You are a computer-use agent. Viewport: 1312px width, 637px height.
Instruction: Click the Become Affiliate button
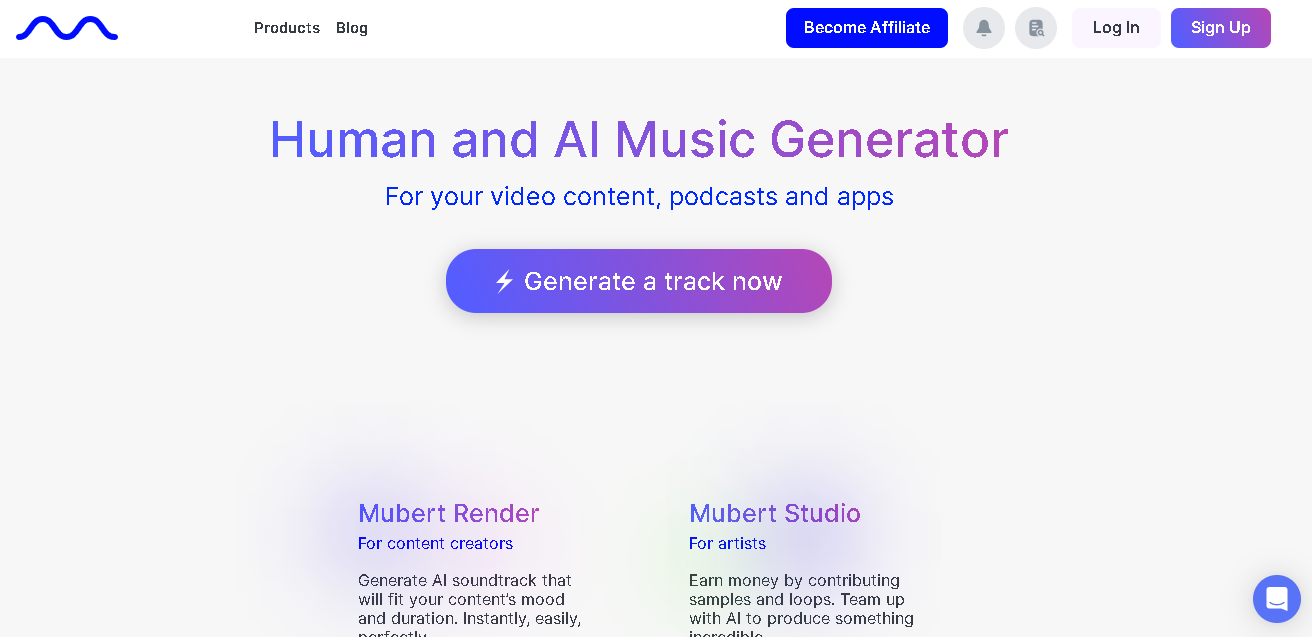coord(867,28)
